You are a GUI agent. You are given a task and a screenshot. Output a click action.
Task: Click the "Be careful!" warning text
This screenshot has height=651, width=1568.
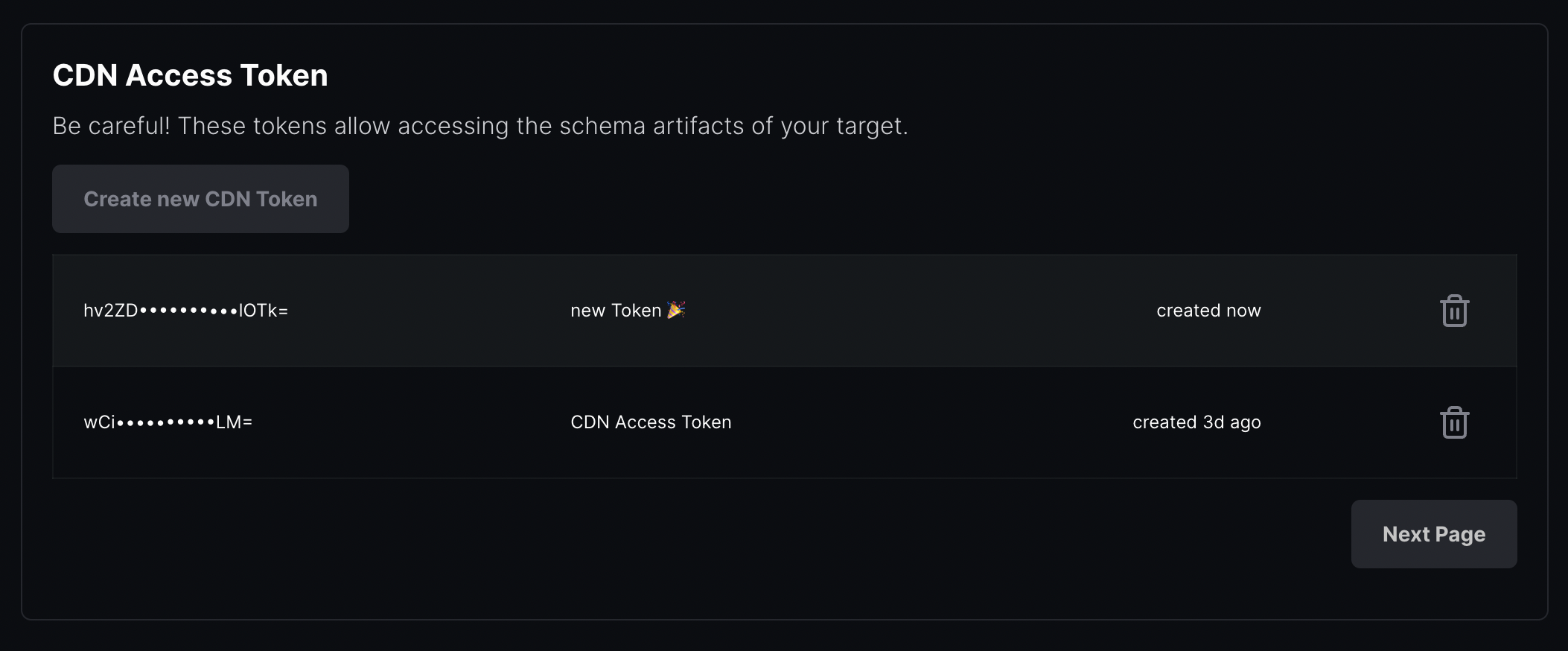point(111,126)
